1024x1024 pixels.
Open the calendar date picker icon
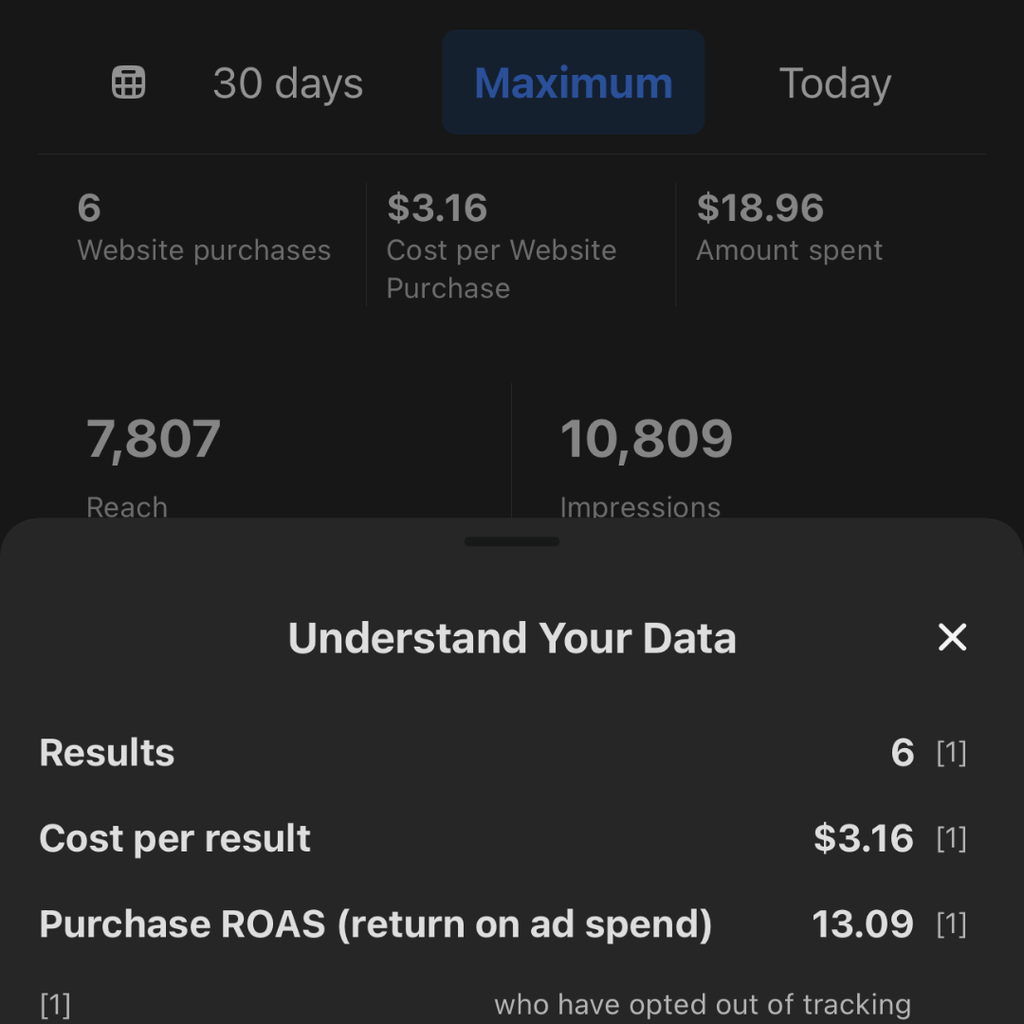coord(128,82)
